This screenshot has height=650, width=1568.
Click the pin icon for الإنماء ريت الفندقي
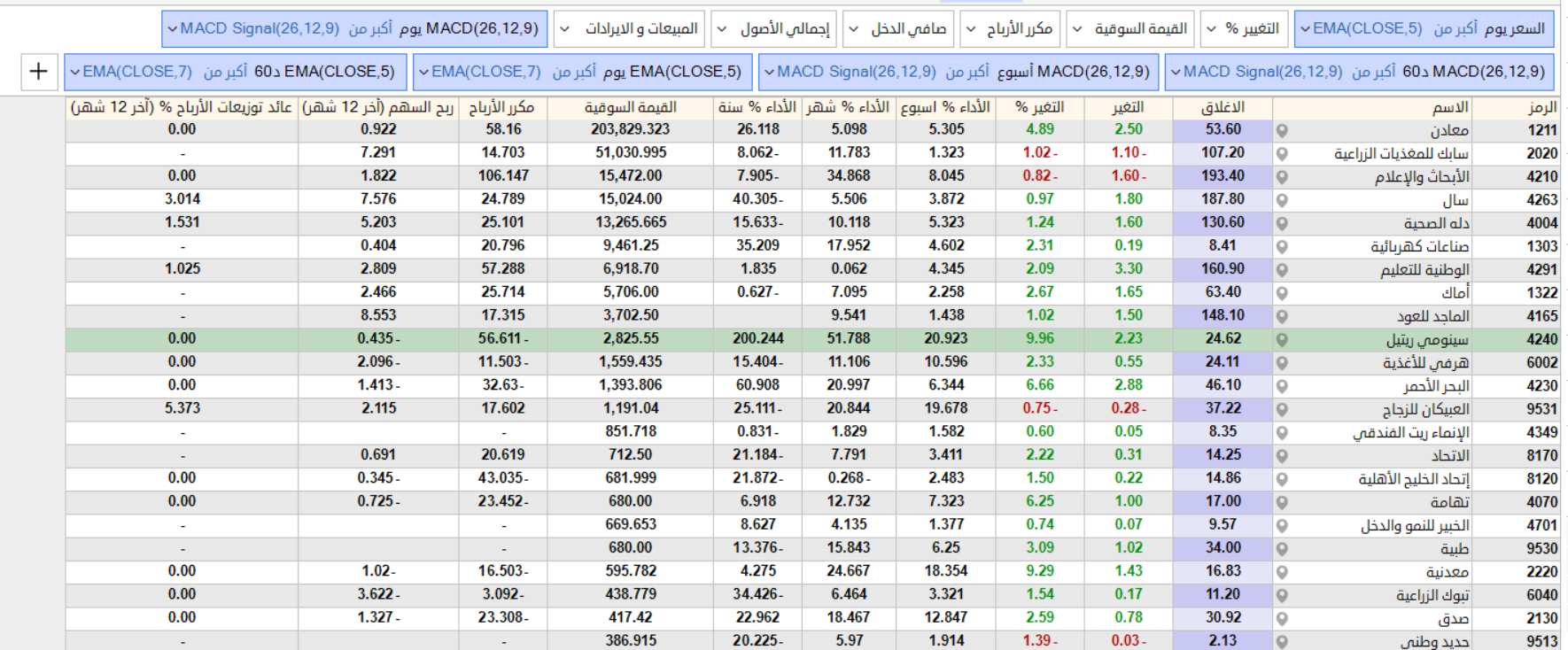[x=1282, y=432]
